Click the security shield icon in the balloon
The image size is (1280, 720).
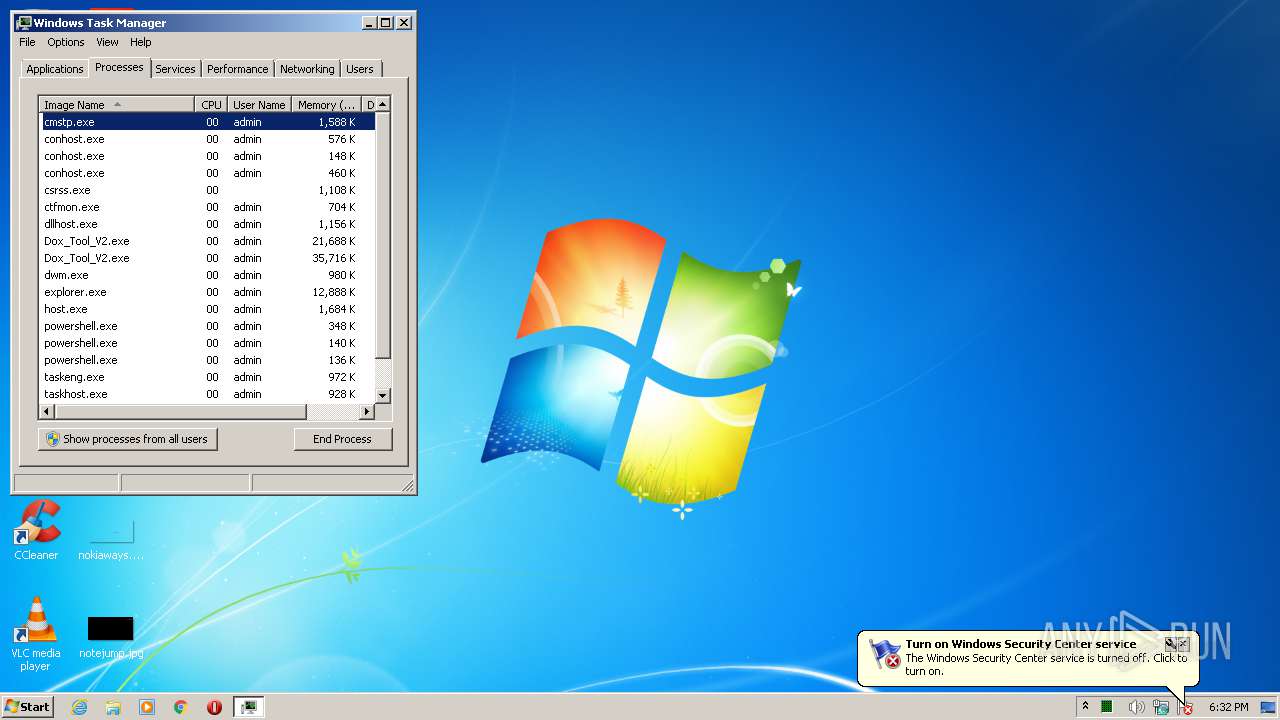point(885,654)
